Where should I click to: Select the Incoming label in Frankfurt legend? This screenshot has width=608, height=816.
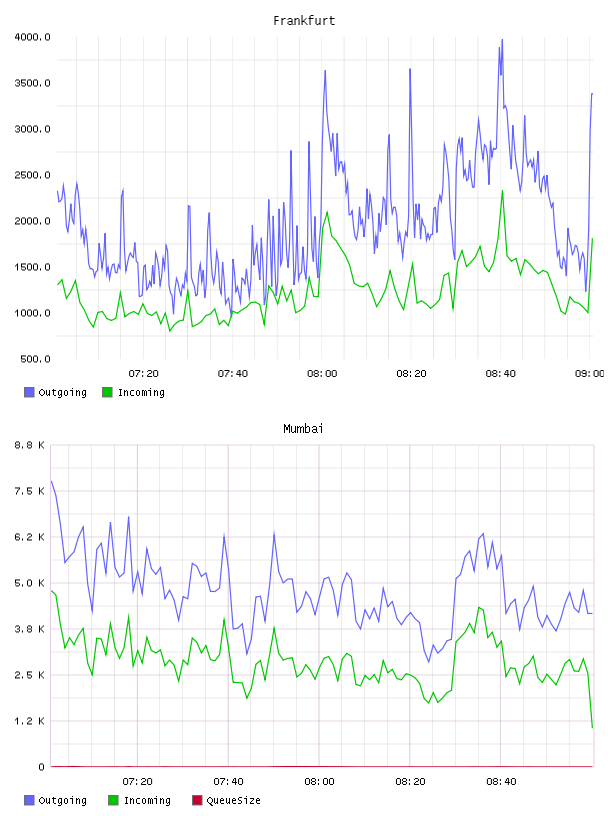pos(141,392)
